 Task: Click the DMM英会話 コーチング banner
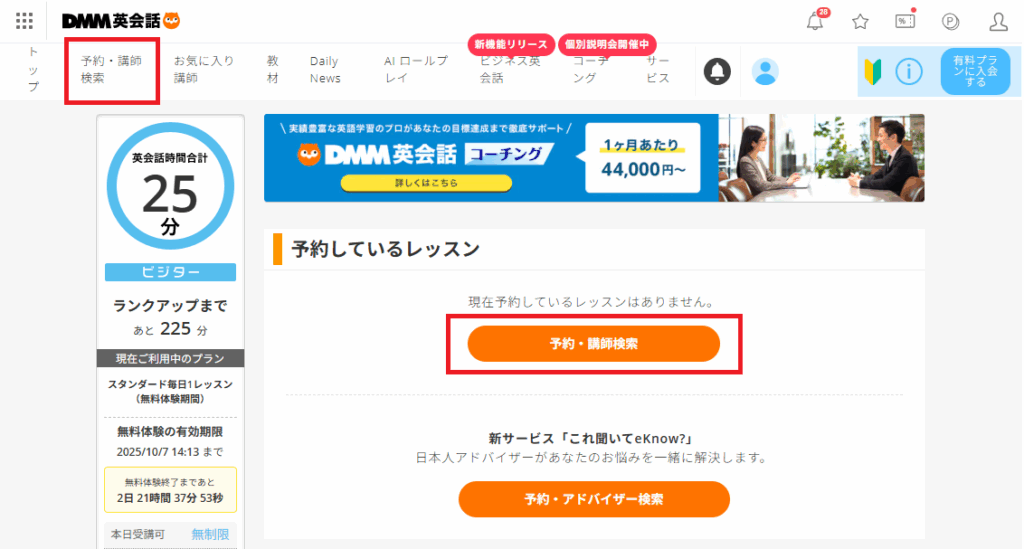click(594, 158)
